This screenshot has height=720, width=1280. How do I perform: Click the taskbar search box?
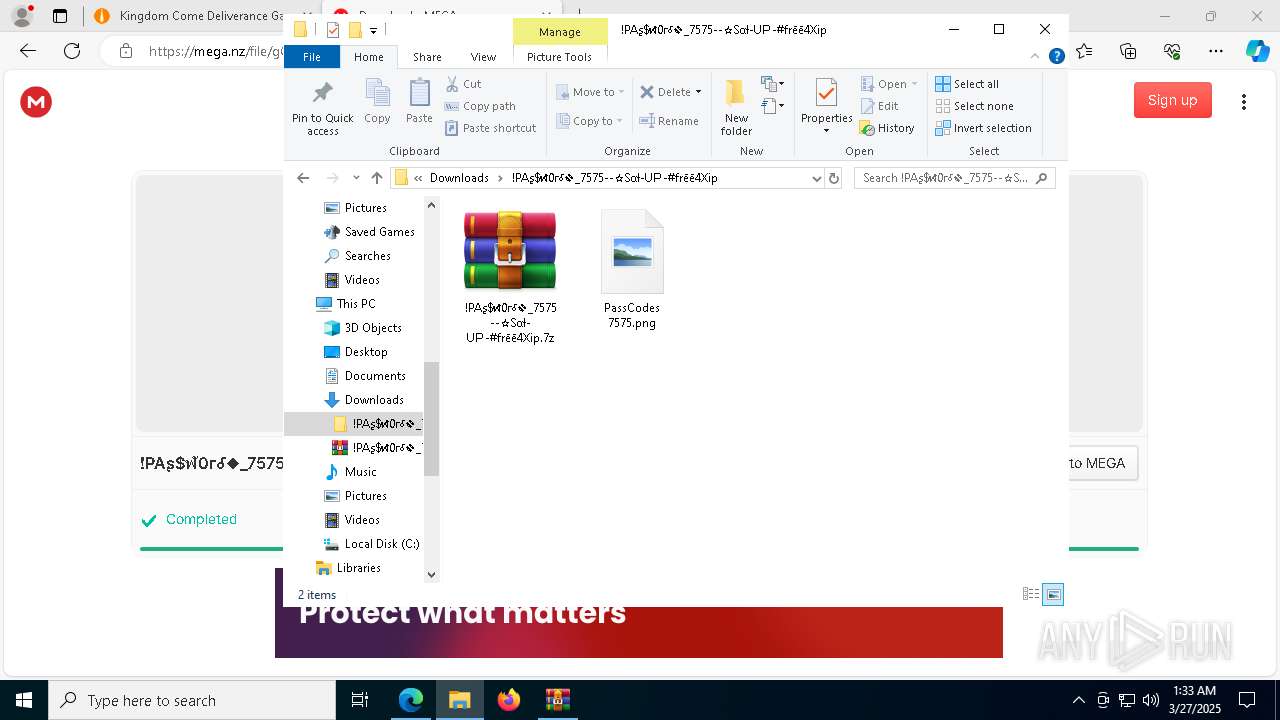[x=192, y=700]
